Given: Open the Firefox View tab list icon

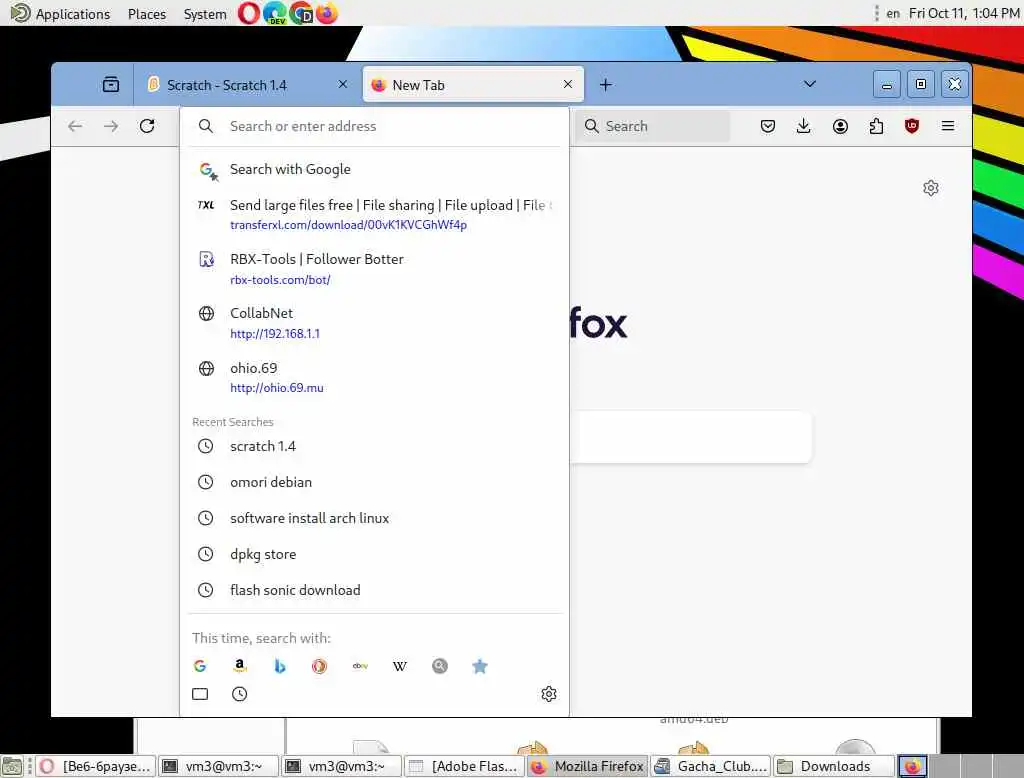Looking at the screenshot, I should (111, 84).
